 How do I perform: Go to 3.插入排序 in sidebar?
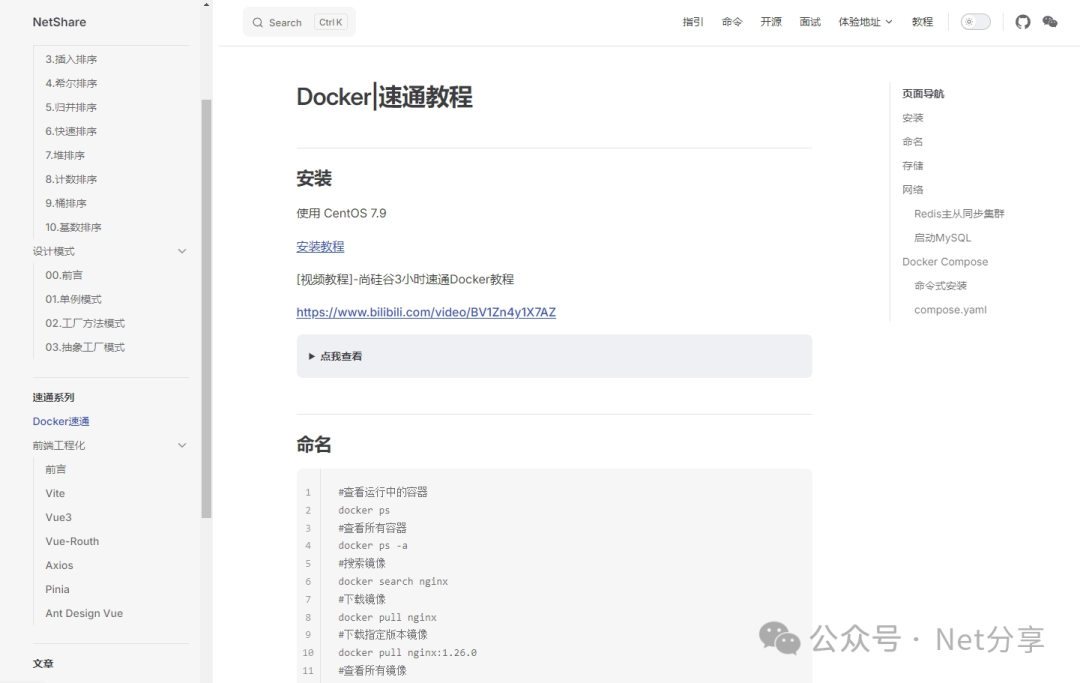point(71,59)
